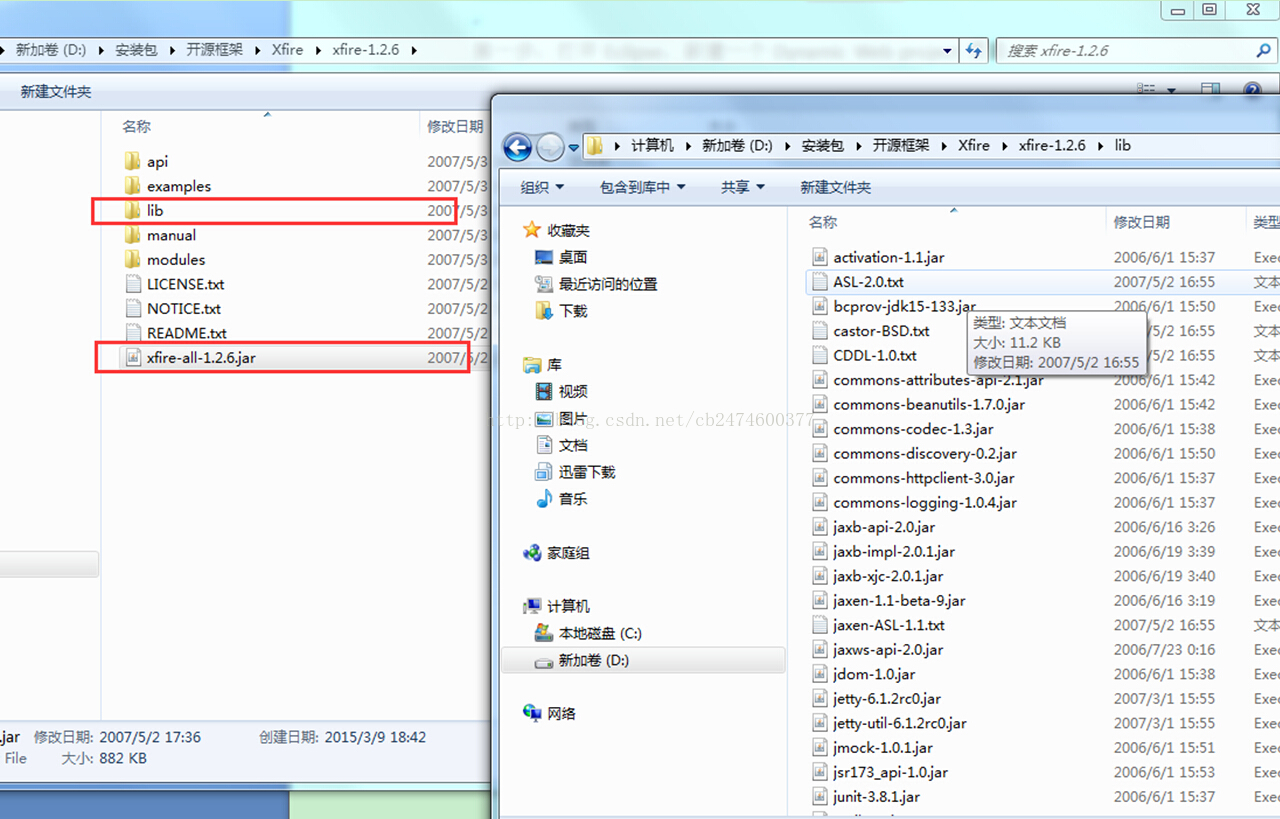Select junit-3.8.1.jar file
The image size is (1280, 819).
click(x=876, y=797)
